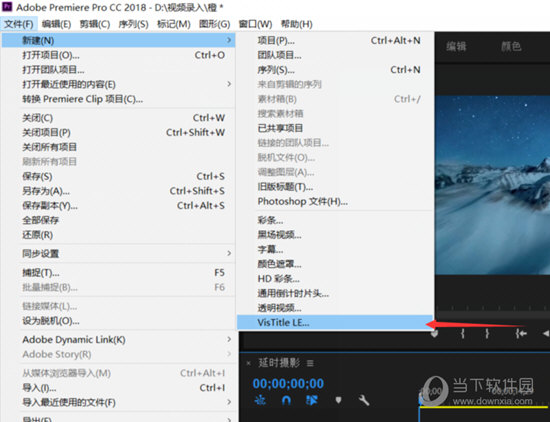Screen dimensions: 550x422
Task: Select 通用倒计时片头... in submenu
Action: (x=335, y=293)
